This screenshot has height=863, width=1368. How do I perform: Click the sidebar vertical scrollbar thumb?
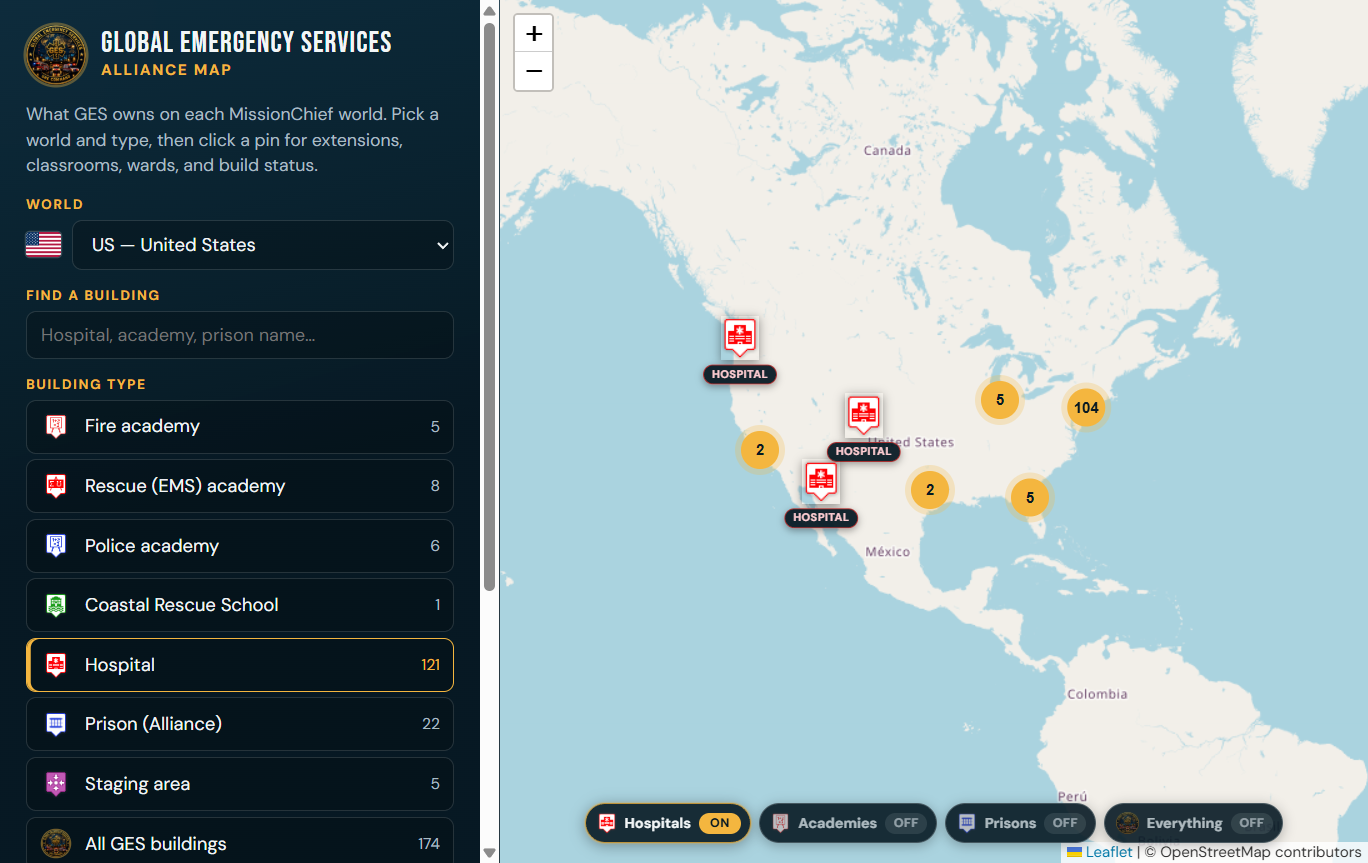click(x=489, y=305)
